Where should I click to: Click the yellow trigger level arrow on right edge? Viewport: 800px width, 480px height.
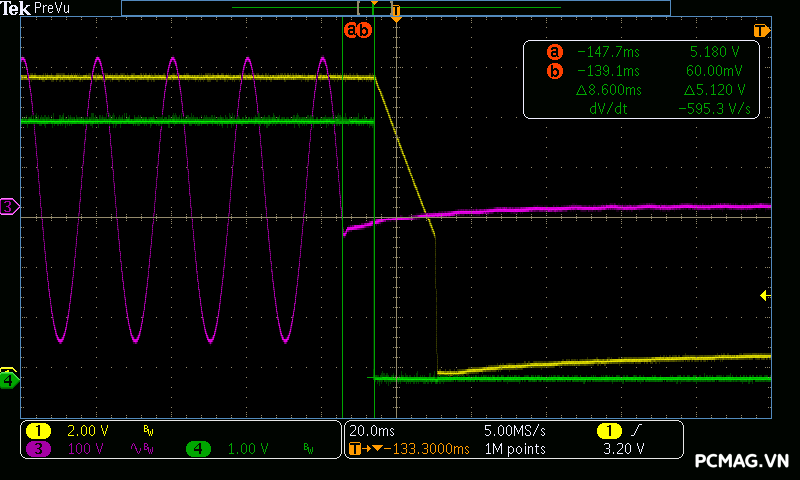765,295
